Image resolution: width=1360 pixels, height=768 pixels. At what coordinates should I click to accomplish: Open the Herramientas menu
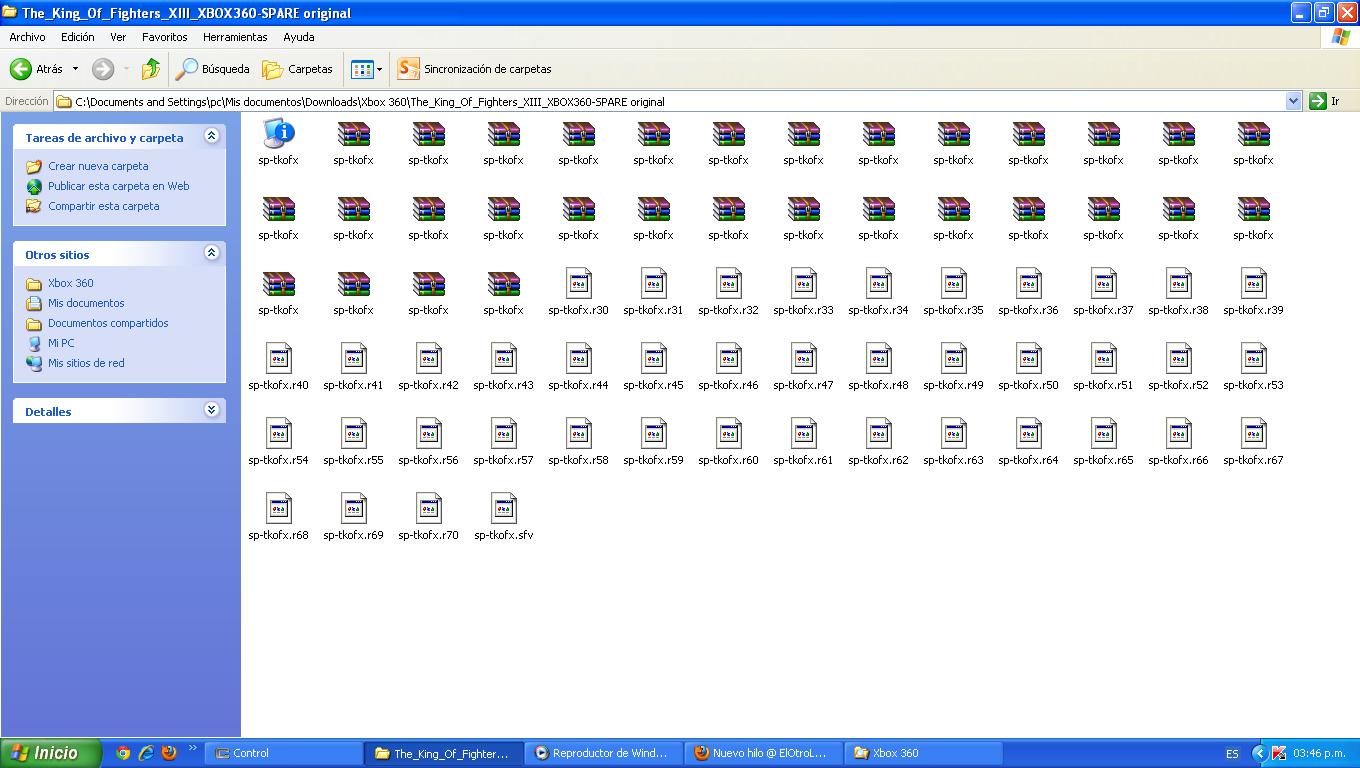(235, 37)
